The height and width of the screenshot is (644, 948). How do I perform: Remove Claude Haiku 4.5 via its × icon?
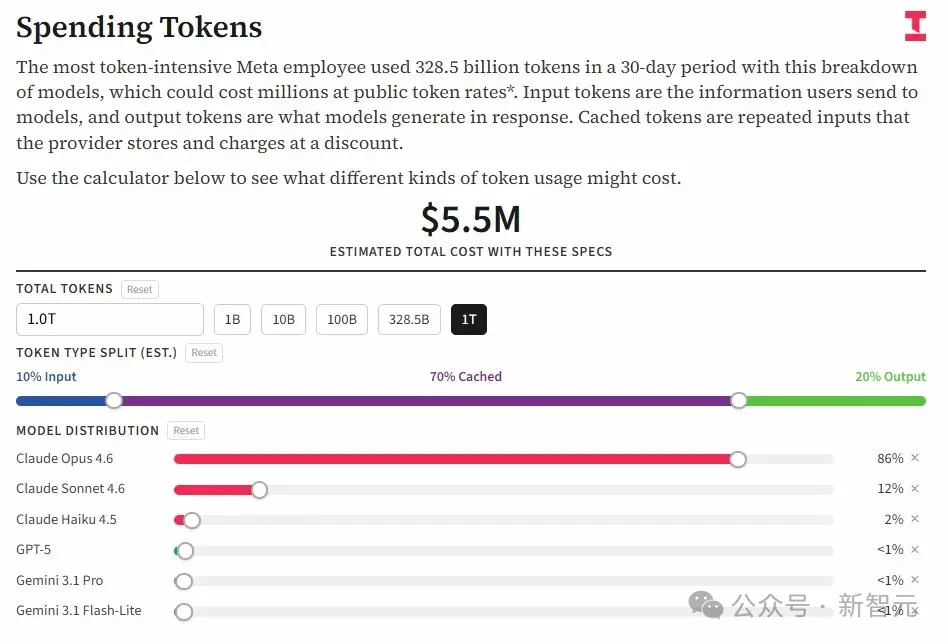coord(915,519)
